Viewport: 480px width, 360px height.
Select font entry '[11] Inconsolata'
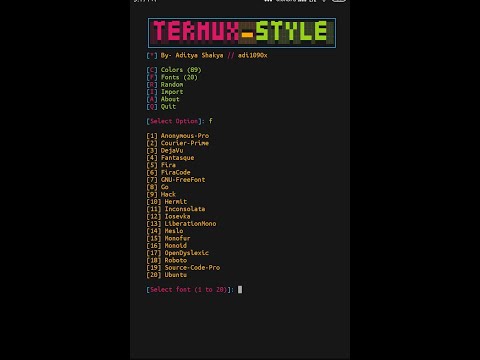tap(176, 209)
